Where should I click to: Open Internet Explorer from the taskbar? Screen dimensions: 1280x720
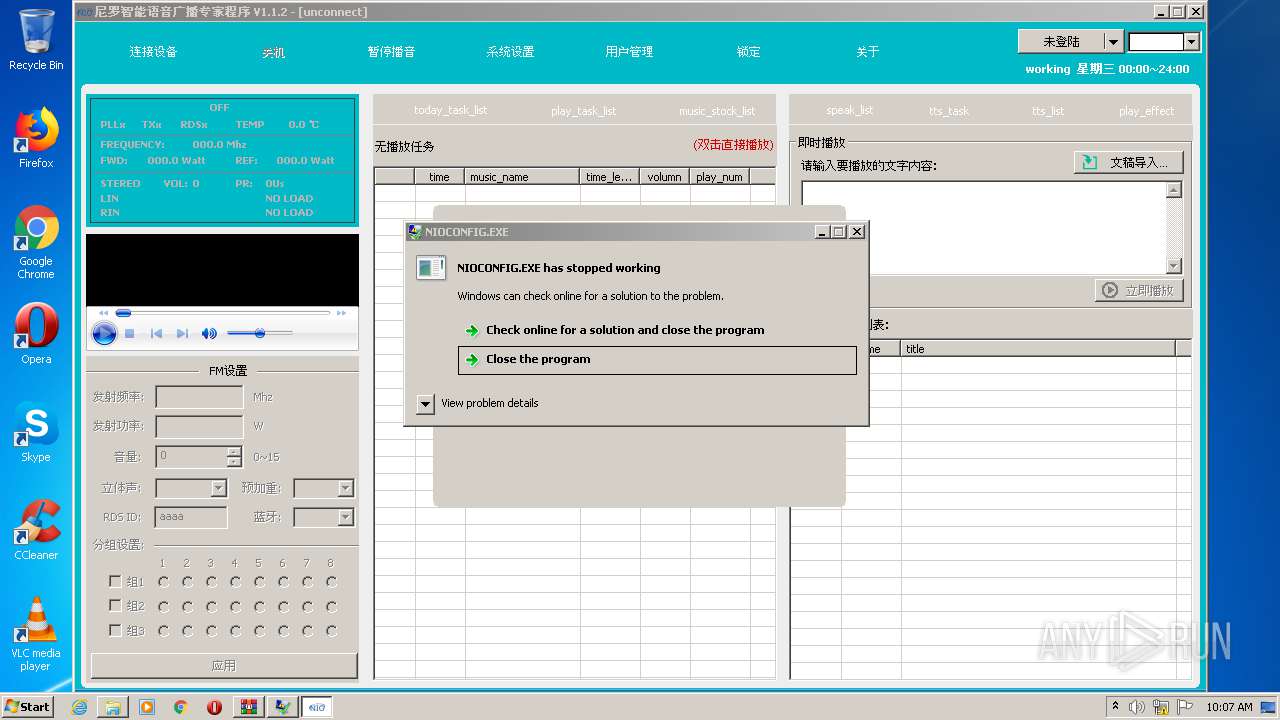tap(79, 707)
